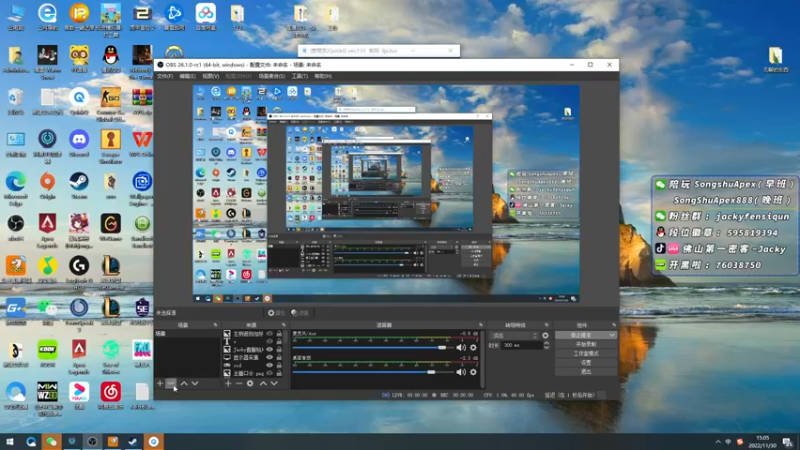Toggle lock on the first source
The width and height of the screenshot is (800, 450).
279,334
